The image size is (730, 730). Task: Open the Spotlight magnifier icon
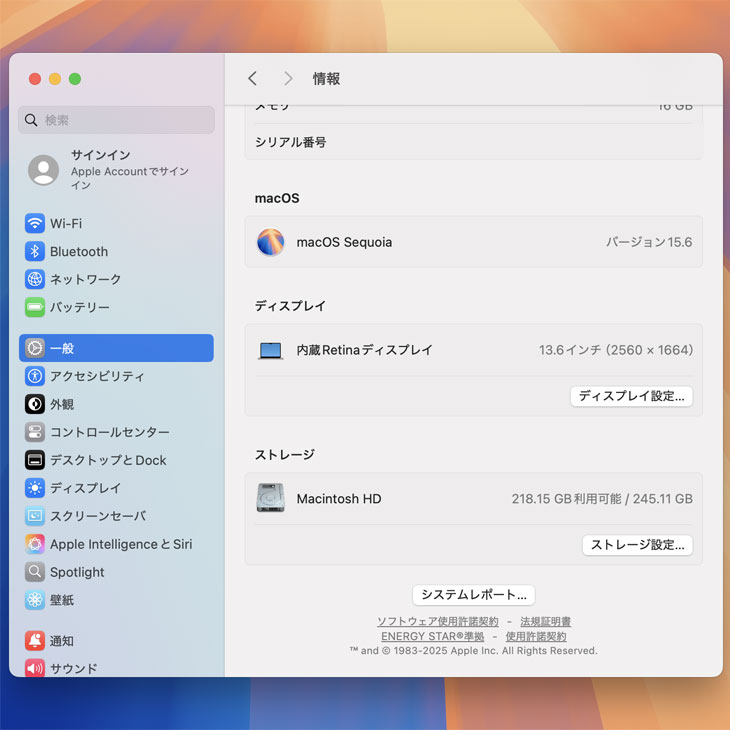click(35, 572)
